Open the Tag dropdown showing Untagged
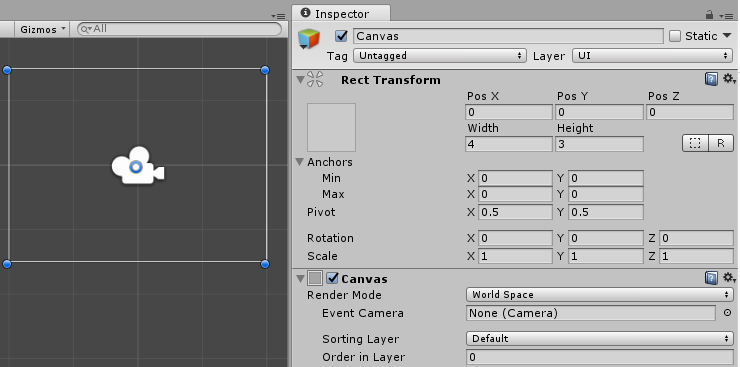Screen dimensions: 740x367 coord(440,56)
